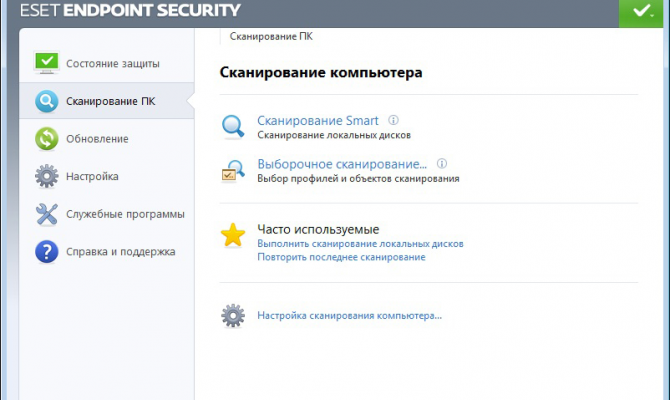The width and height of the screenshot is (670, 400).
Task: Click Выполнить сканирование локальных дисков link
Action: pyautogui.click(x=360, y=243)
